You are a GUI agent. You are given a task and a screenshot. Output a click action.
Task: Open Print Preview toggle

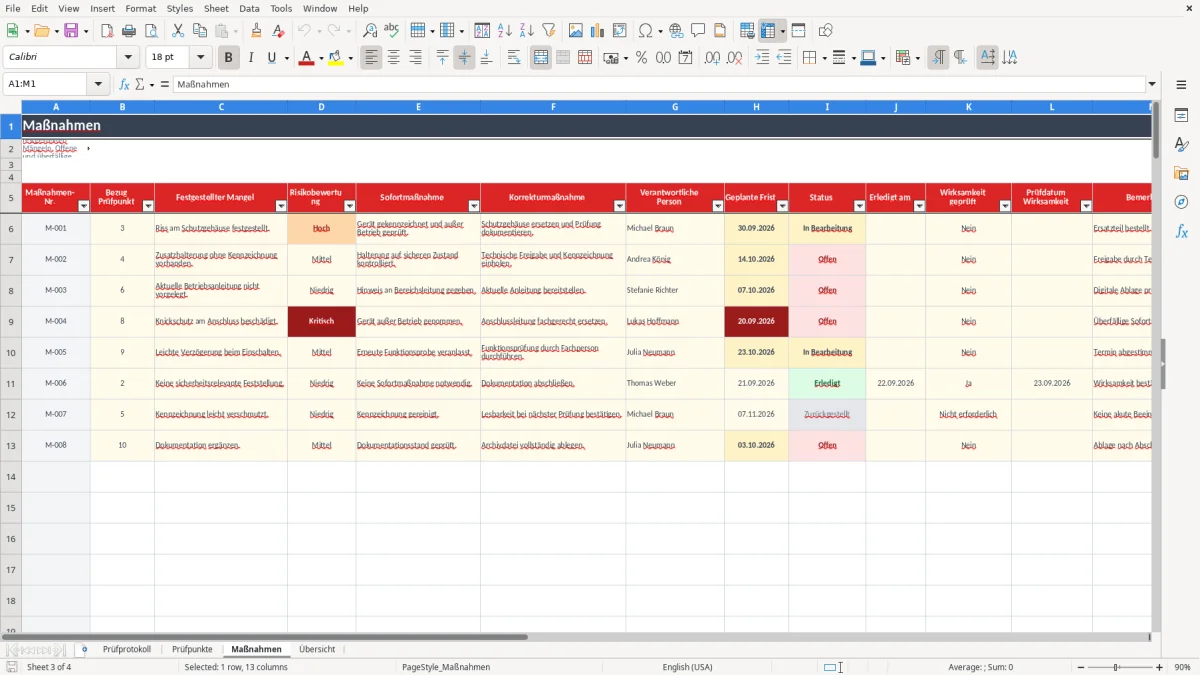151,31
